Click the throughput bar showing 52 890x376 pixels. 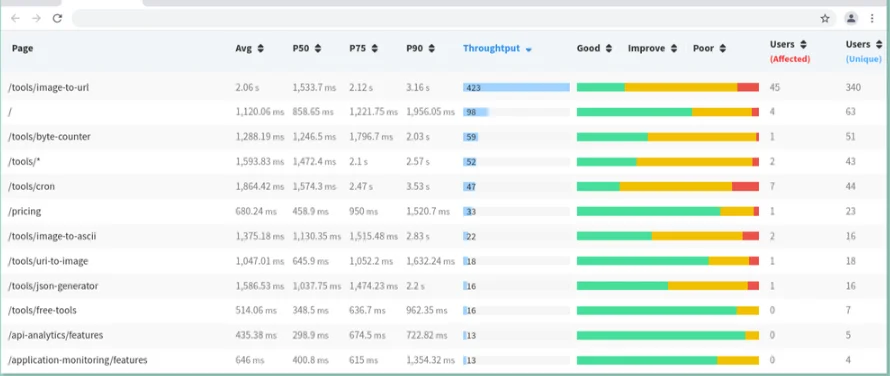tap(516, 162)
